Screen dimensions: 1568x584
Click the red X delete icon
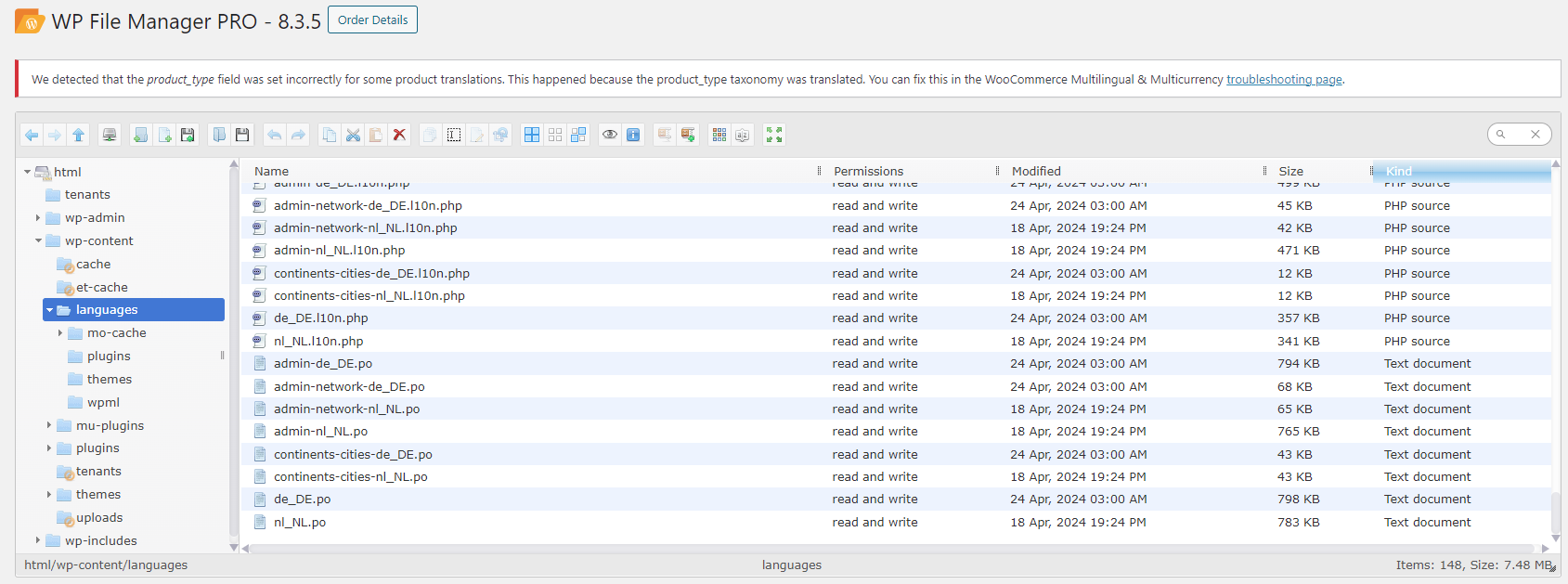(399, 135)
